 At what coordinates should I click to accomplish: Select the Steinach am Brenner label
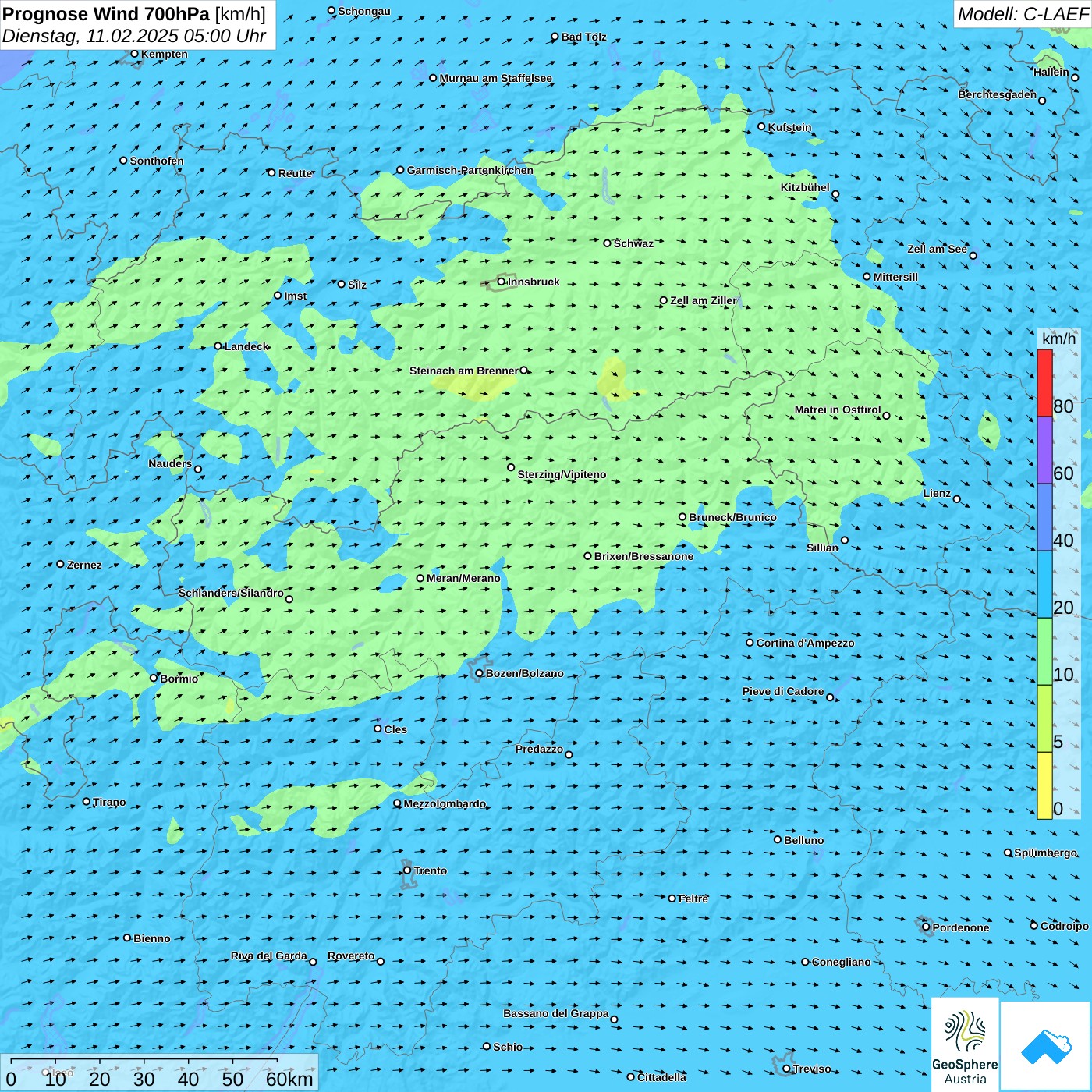click(x=463, y=370)
